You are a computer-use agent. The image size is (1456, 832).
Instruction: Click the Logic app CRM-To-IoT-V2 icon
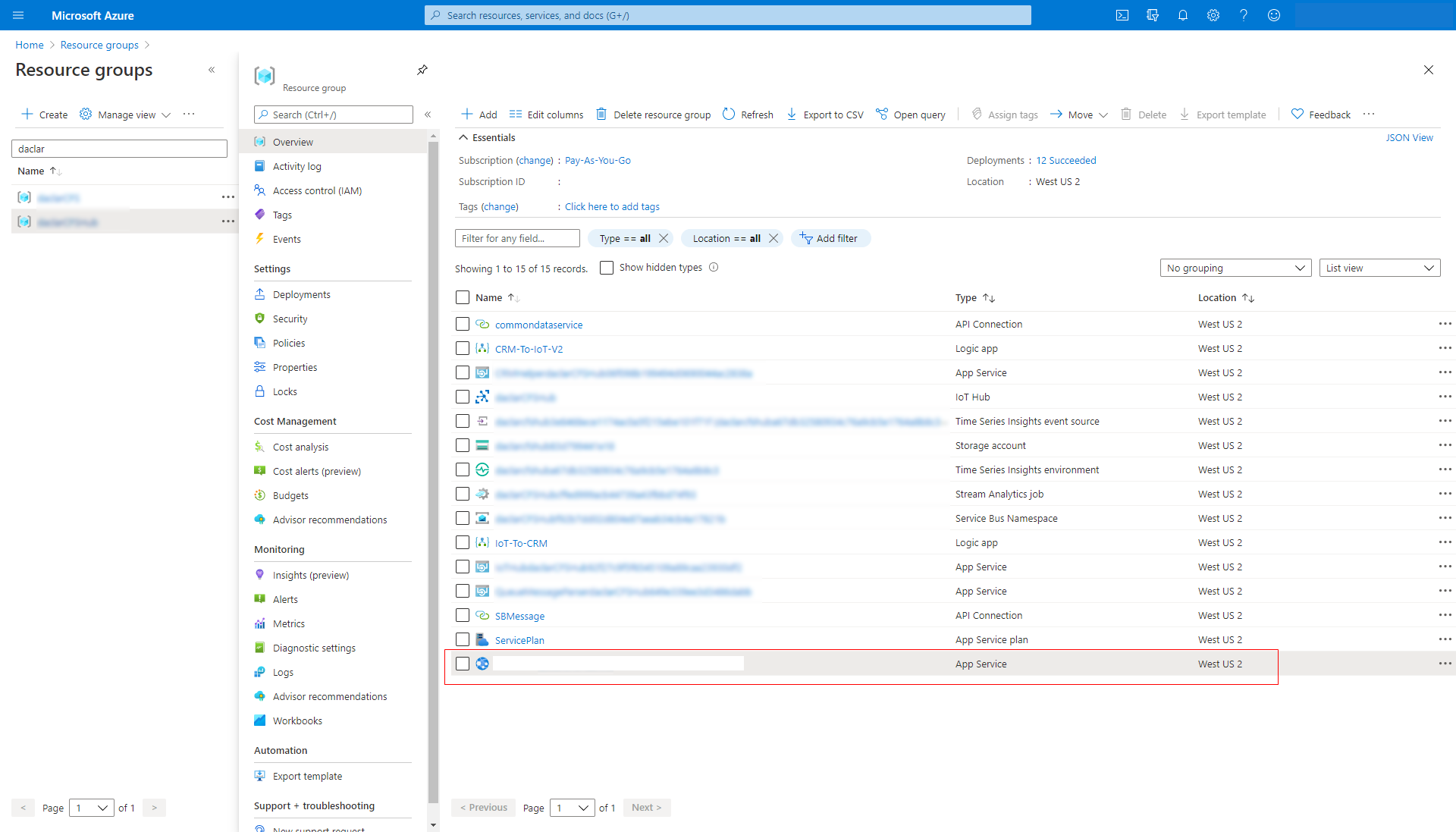pyautogui.click(x=482, y=348)
